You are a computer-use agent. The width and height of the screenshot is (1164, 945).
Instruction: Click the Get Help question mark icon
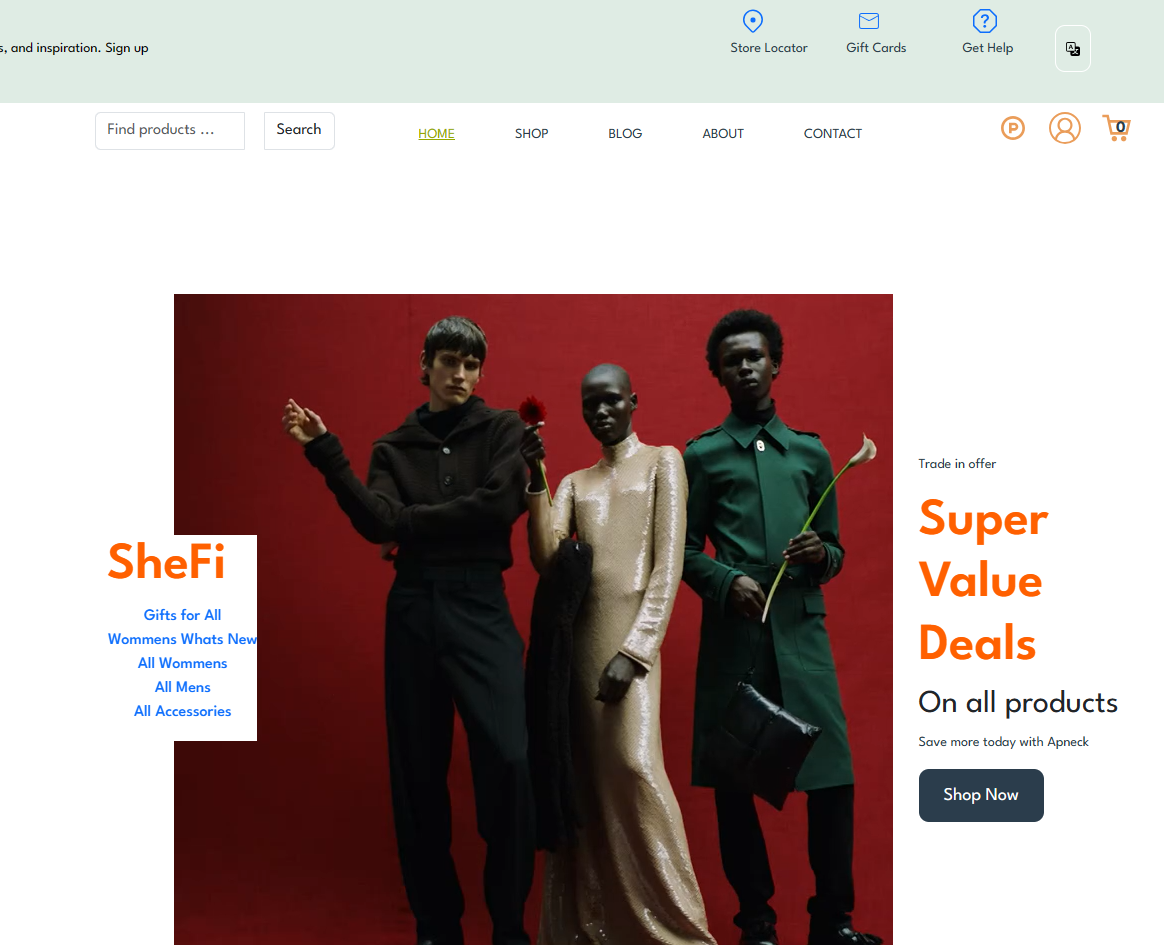[984, 21]
